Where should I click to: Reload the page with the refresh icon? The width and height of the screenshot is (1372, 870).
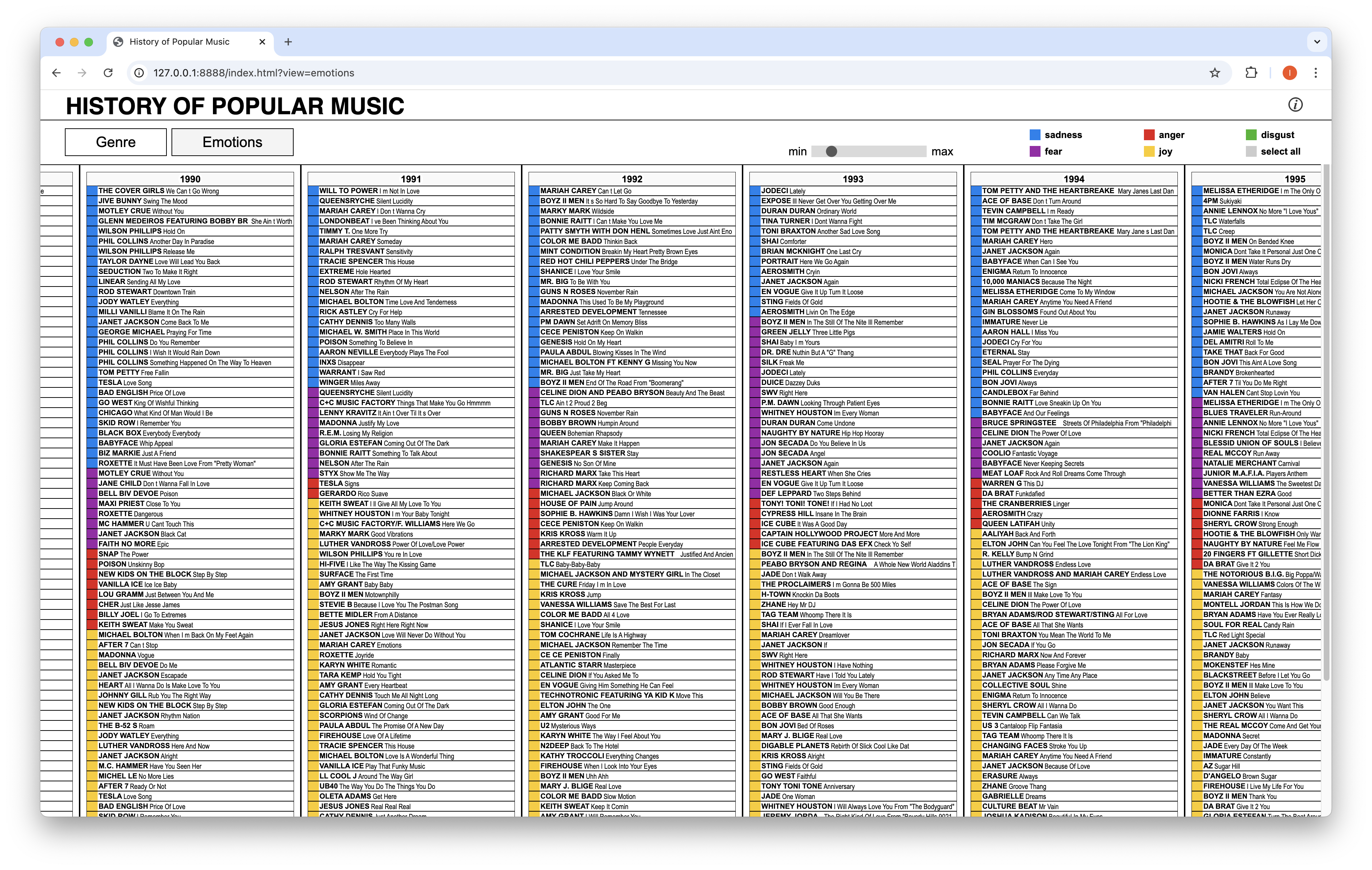coord(108,73)
